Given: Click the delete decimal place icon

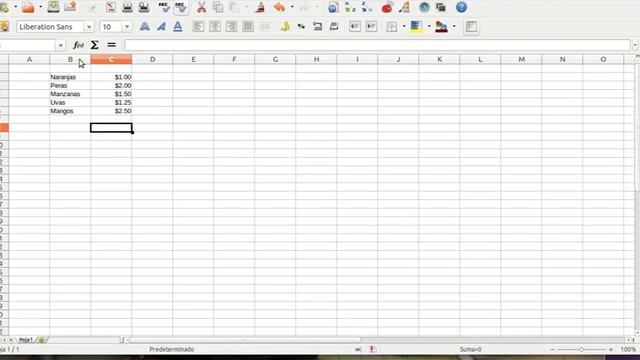Looking at the screenshot, I should [x=334, y=27].
